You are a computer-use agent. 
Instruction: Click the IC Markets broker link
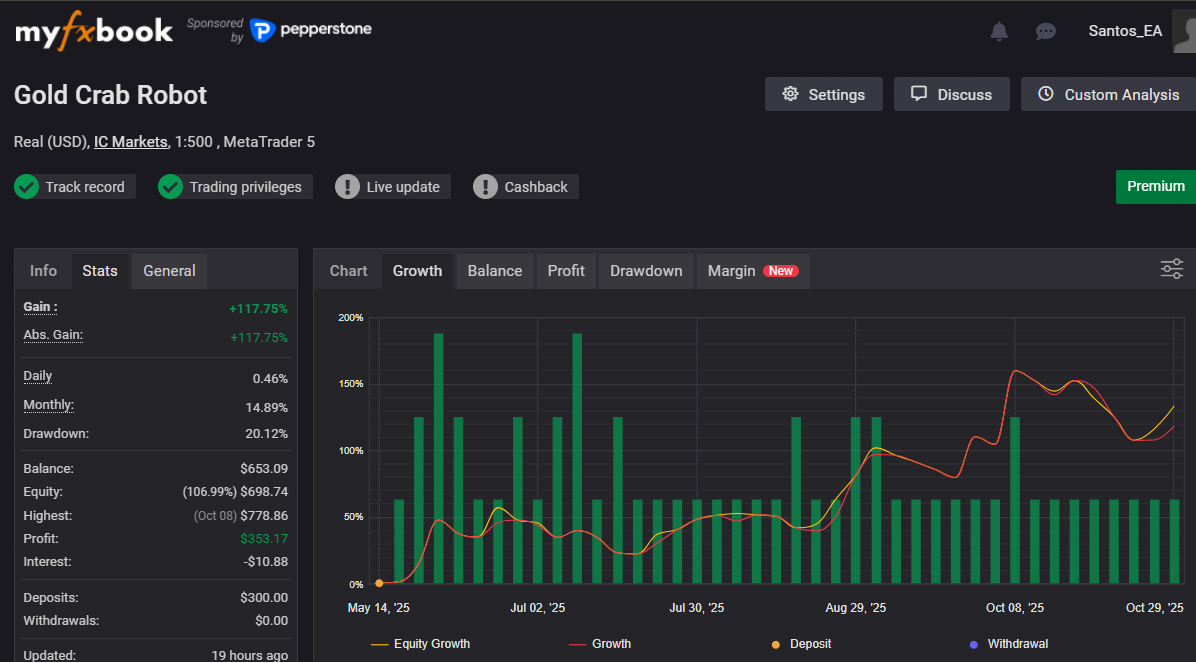[130, 142]
